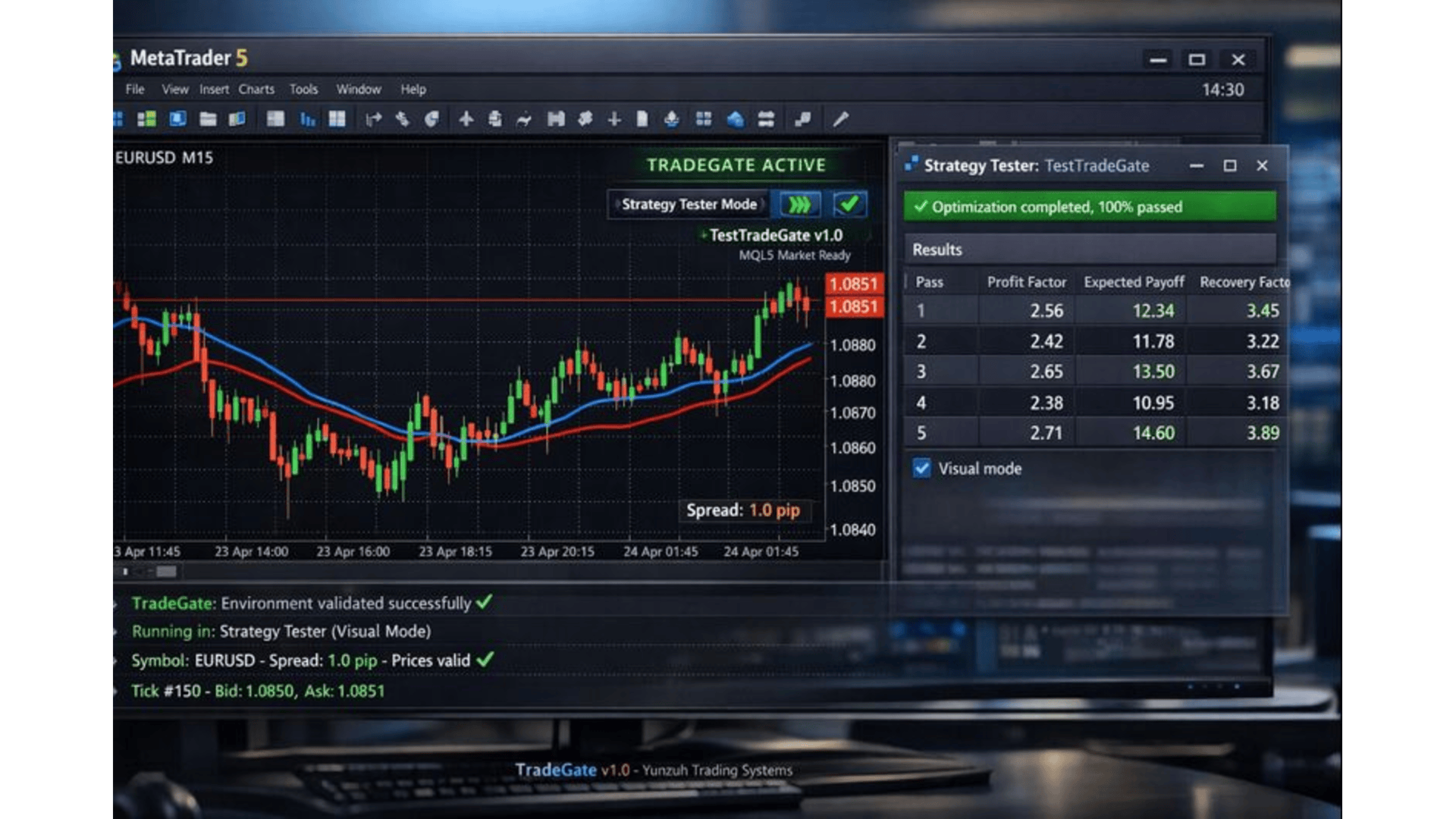The image size is (1456, 819).
Task: Uncheck the Visual mode checkbox
Action: tap(921, 469)
